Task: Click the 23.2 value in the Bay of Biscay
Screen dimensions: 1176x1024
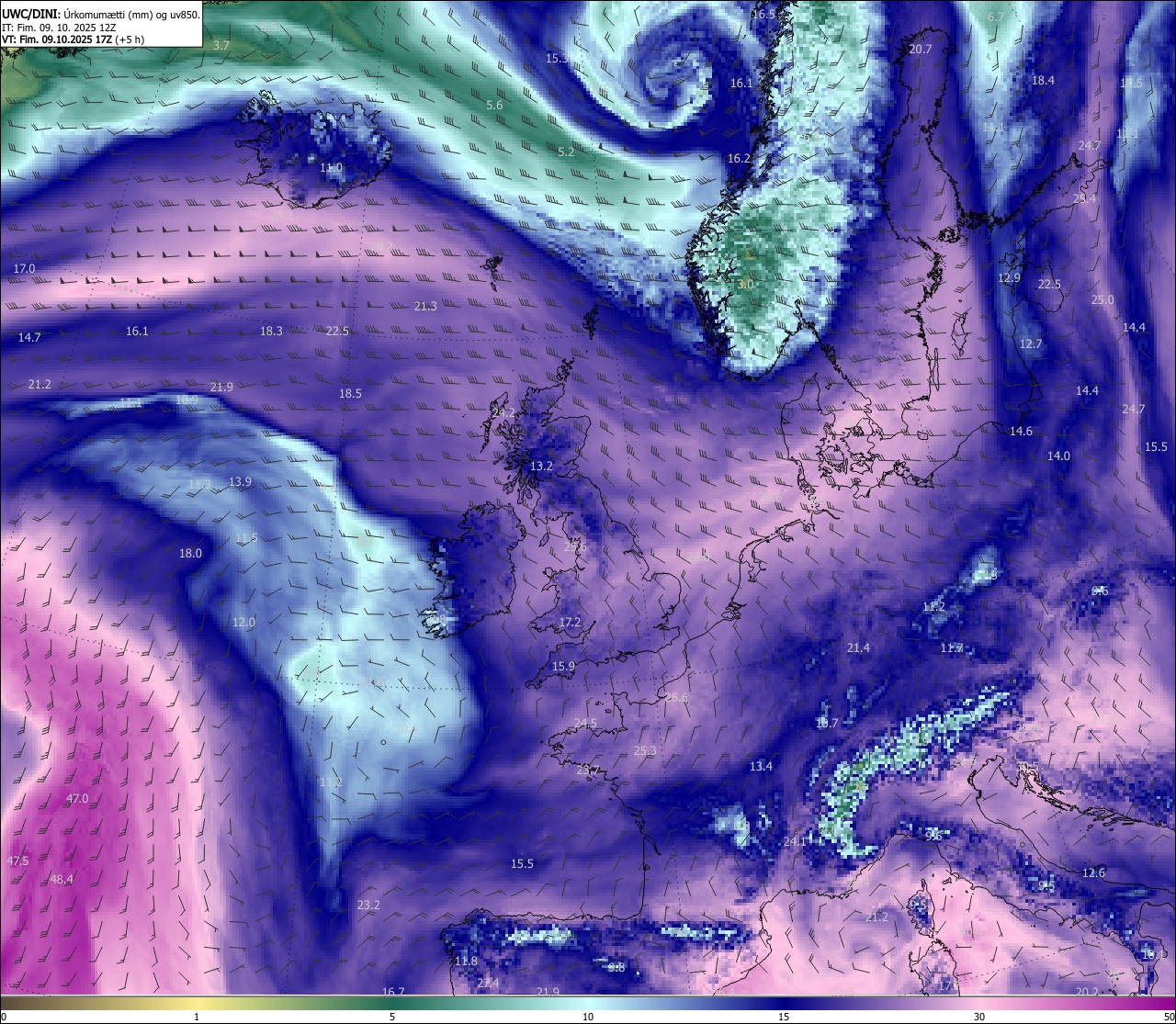Action: (368, 905)
